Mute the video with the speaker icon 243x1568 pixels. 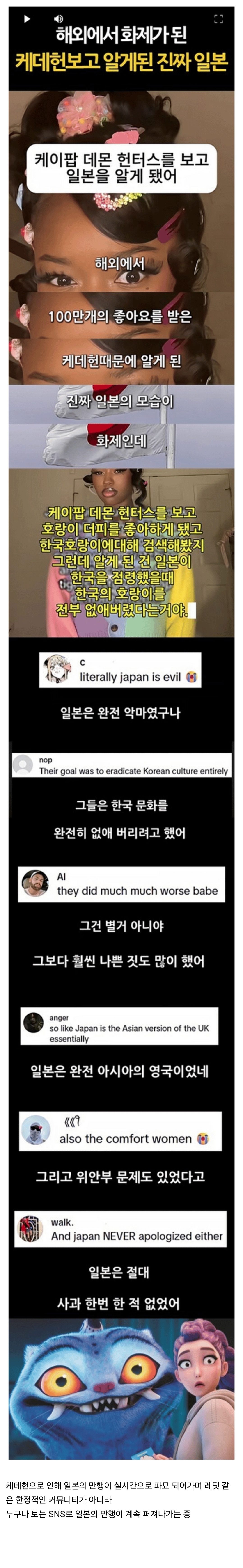58,19
